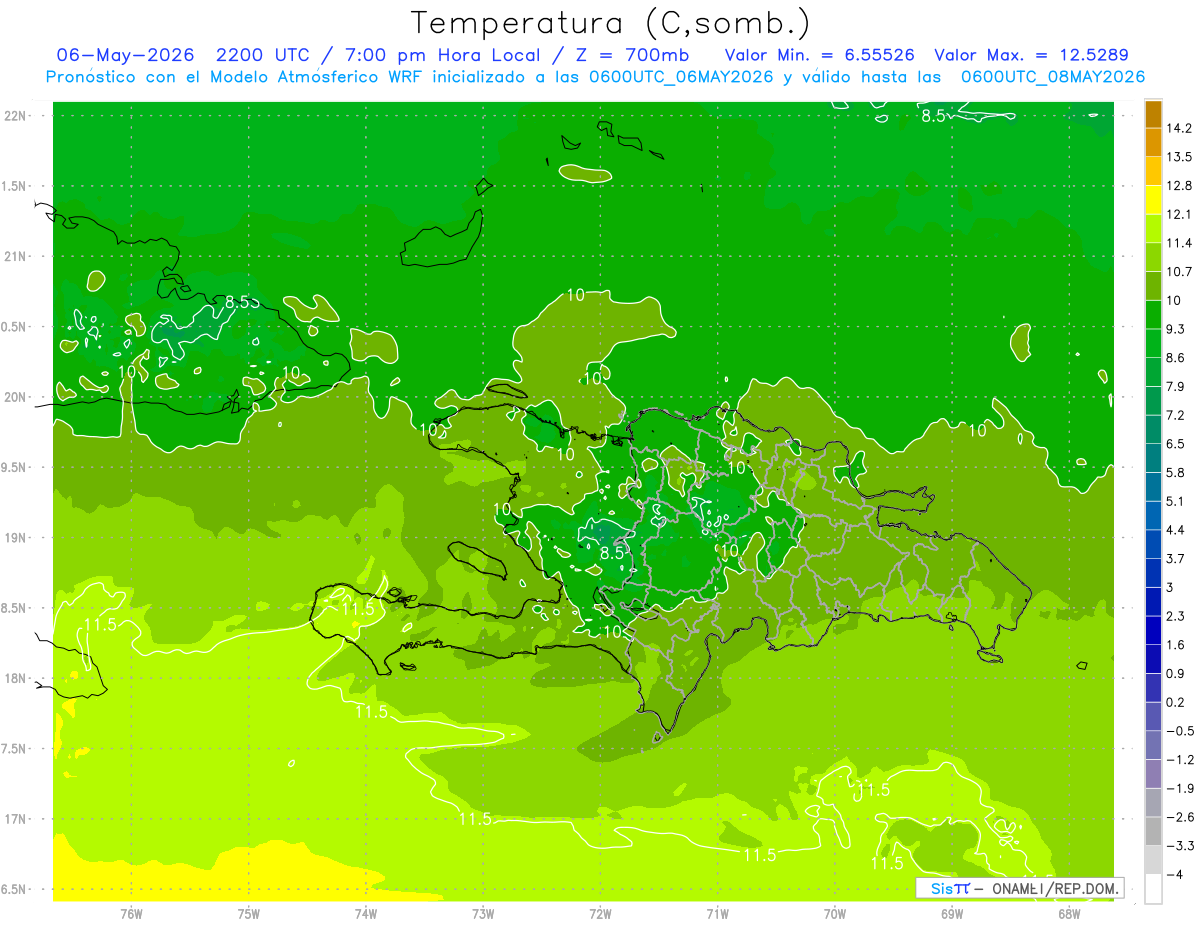
Task: Click the Valor Min. = 6.55526 text
Action: coord(818,55)
